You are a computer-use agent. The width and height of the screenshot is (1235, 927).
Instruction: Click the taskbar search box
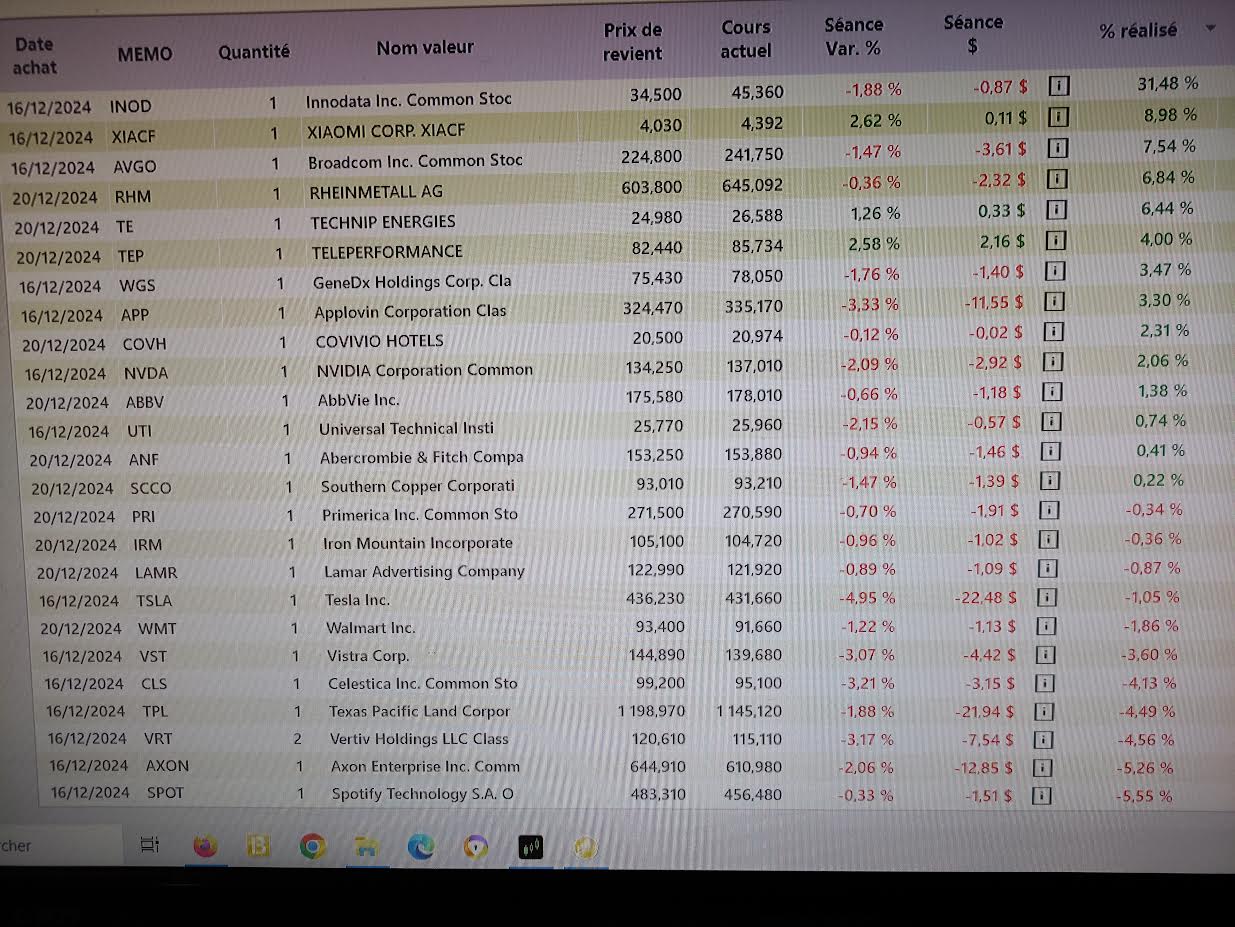click(x=60, y=846)
